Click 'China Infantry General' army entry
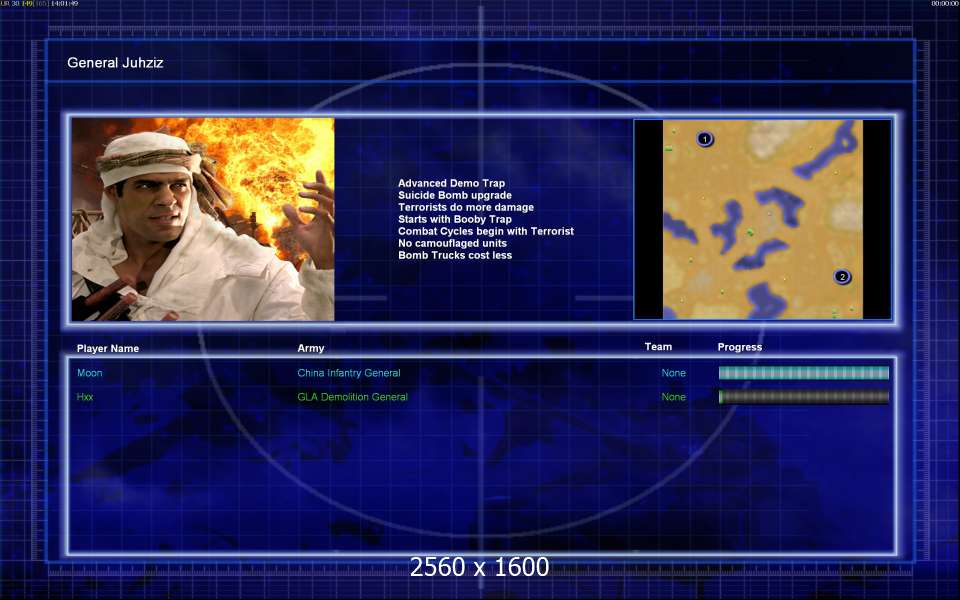The width and height of the screenshot is (960, 600). pos(349,373)
